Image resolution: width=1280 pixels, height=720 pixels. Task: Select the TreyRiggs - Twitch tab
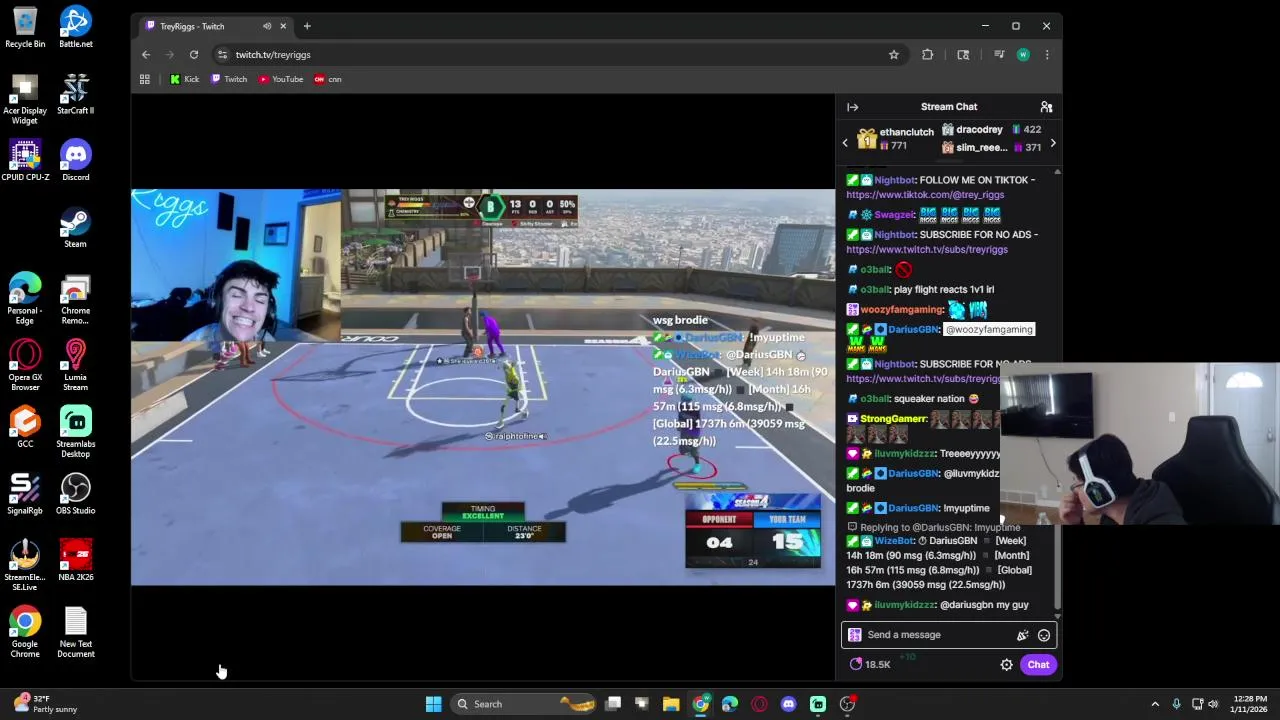tap(215, 26)
